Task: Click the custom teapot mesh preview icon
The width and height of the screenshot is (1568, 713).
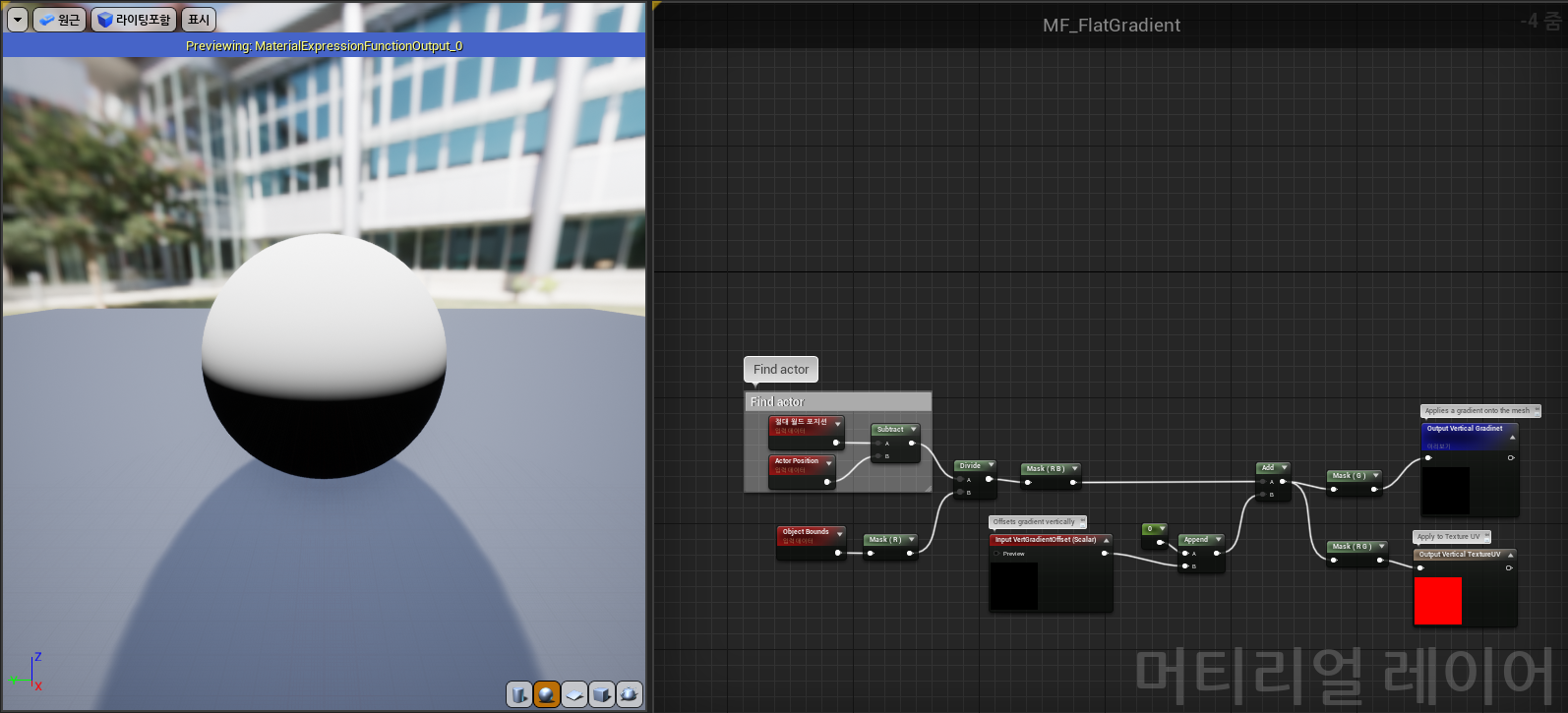Action: pos(630,694)
